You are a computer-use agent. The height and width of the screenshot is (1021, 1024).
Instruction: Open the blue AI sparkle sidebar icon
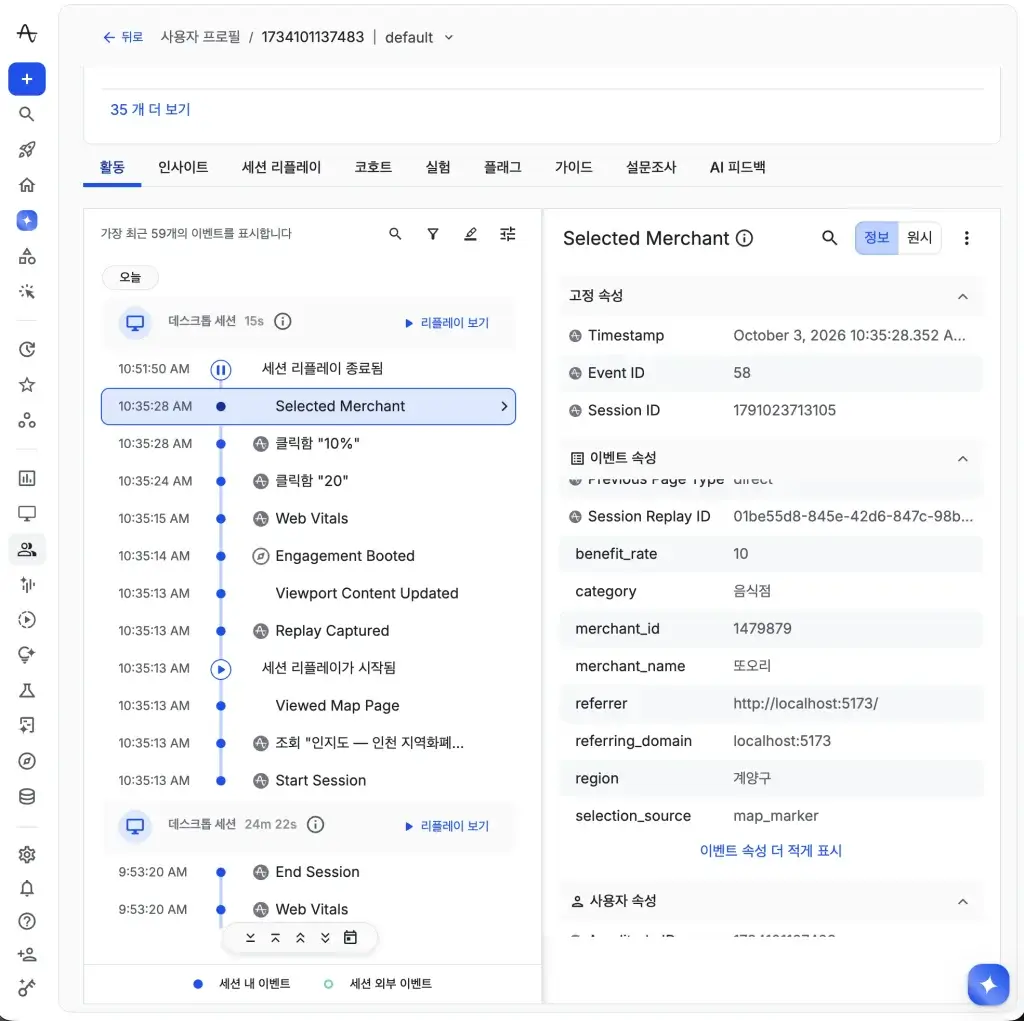pyautogui.click(x=27, y=221)
